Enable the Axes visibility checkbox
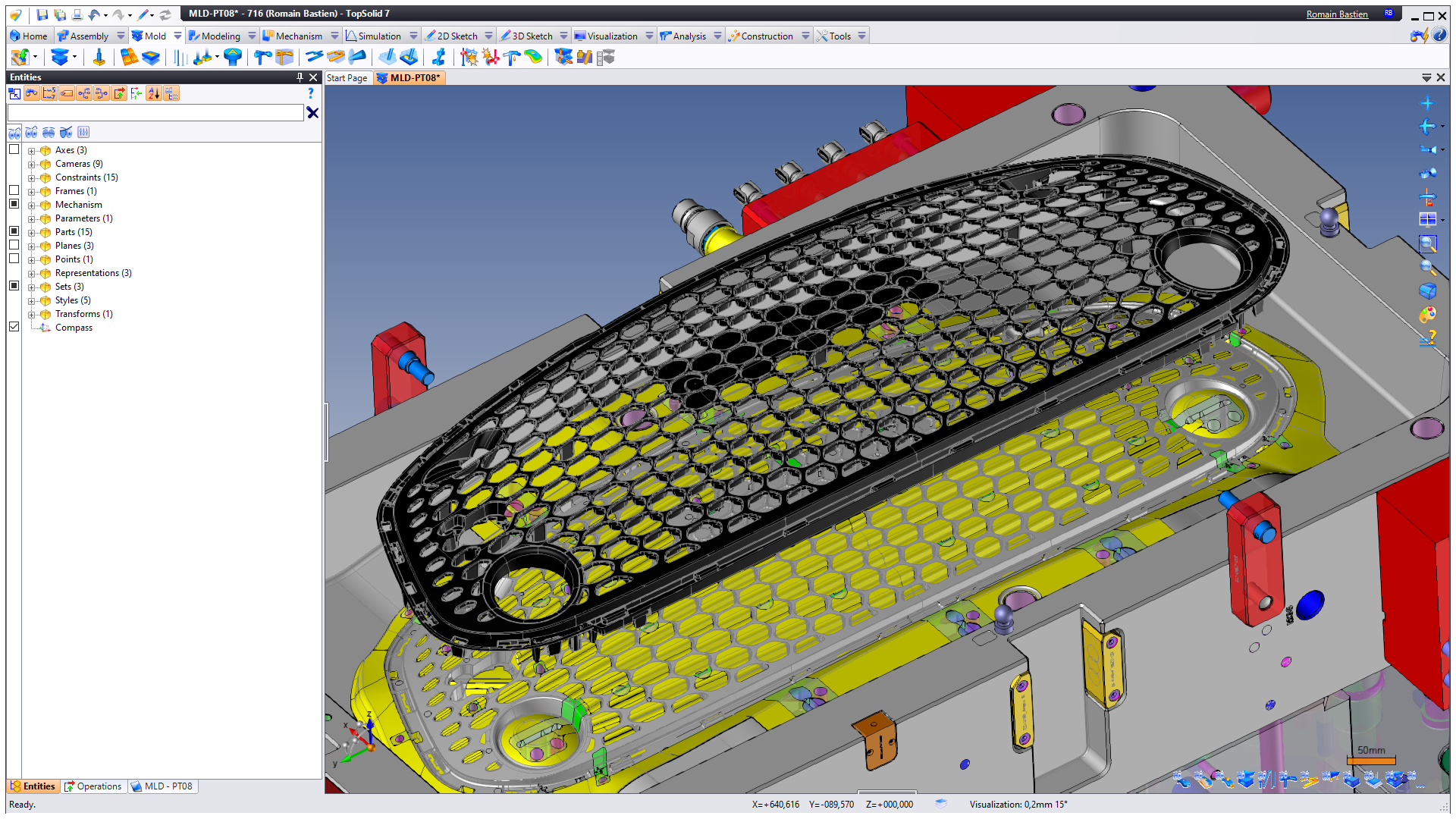1456x819 pixels. 14,149
